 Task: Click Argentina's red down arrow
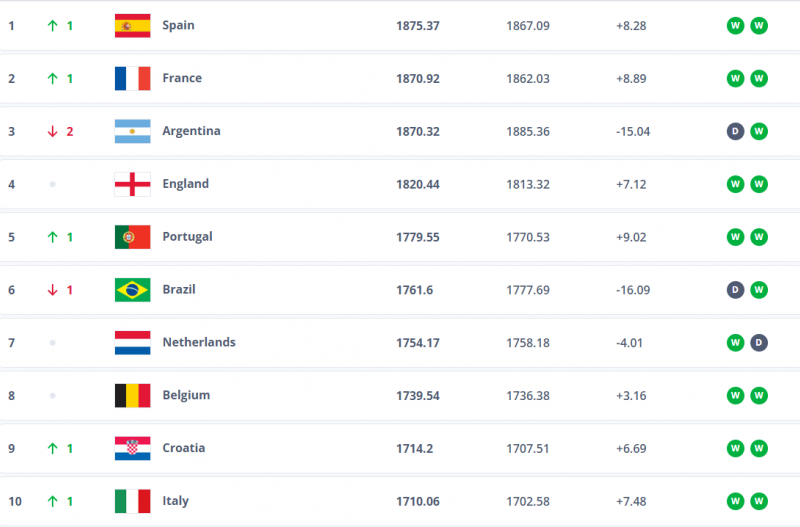[52, 131]
